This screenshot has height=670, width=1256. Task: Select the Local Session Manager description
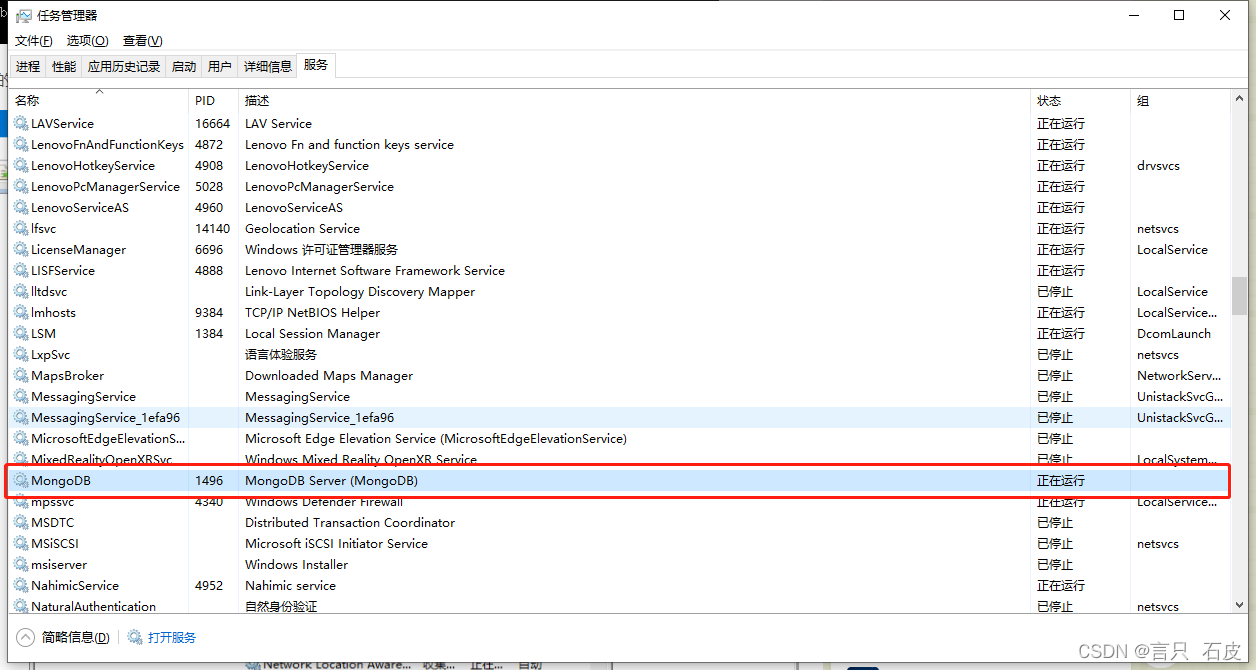[x=312, y=333]
